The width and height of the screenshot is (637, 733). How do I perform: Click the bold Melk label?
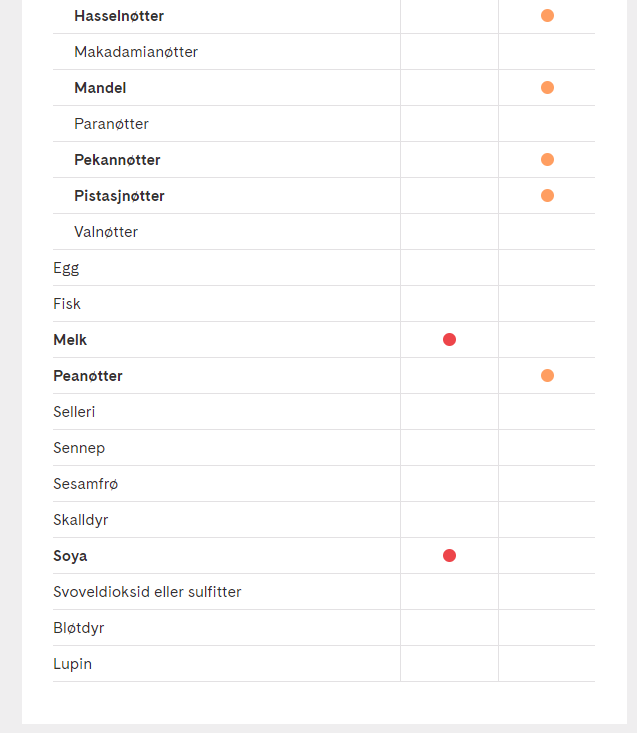point(70,340)
